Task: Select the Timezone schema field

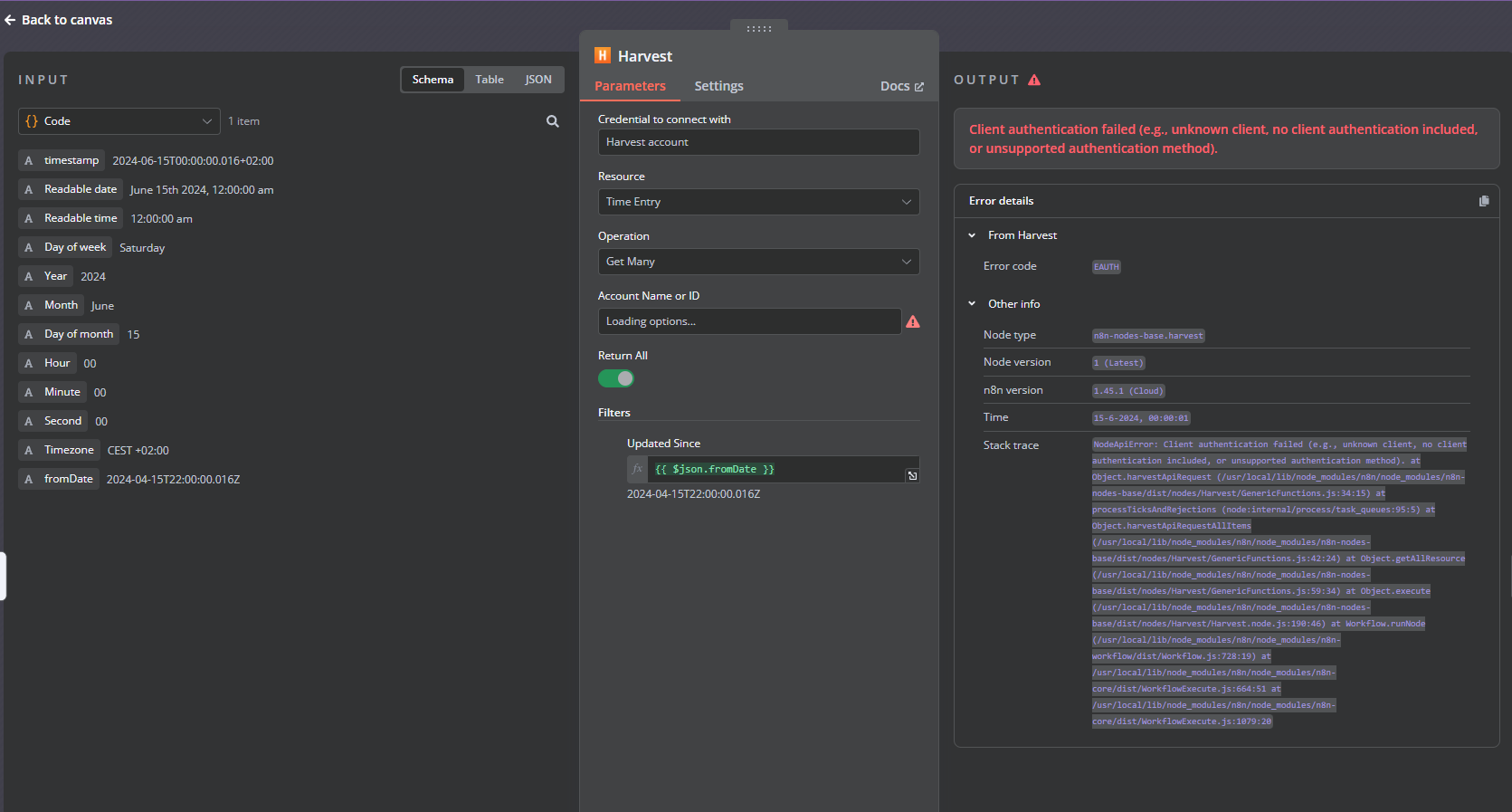Action: pos(59,450)
